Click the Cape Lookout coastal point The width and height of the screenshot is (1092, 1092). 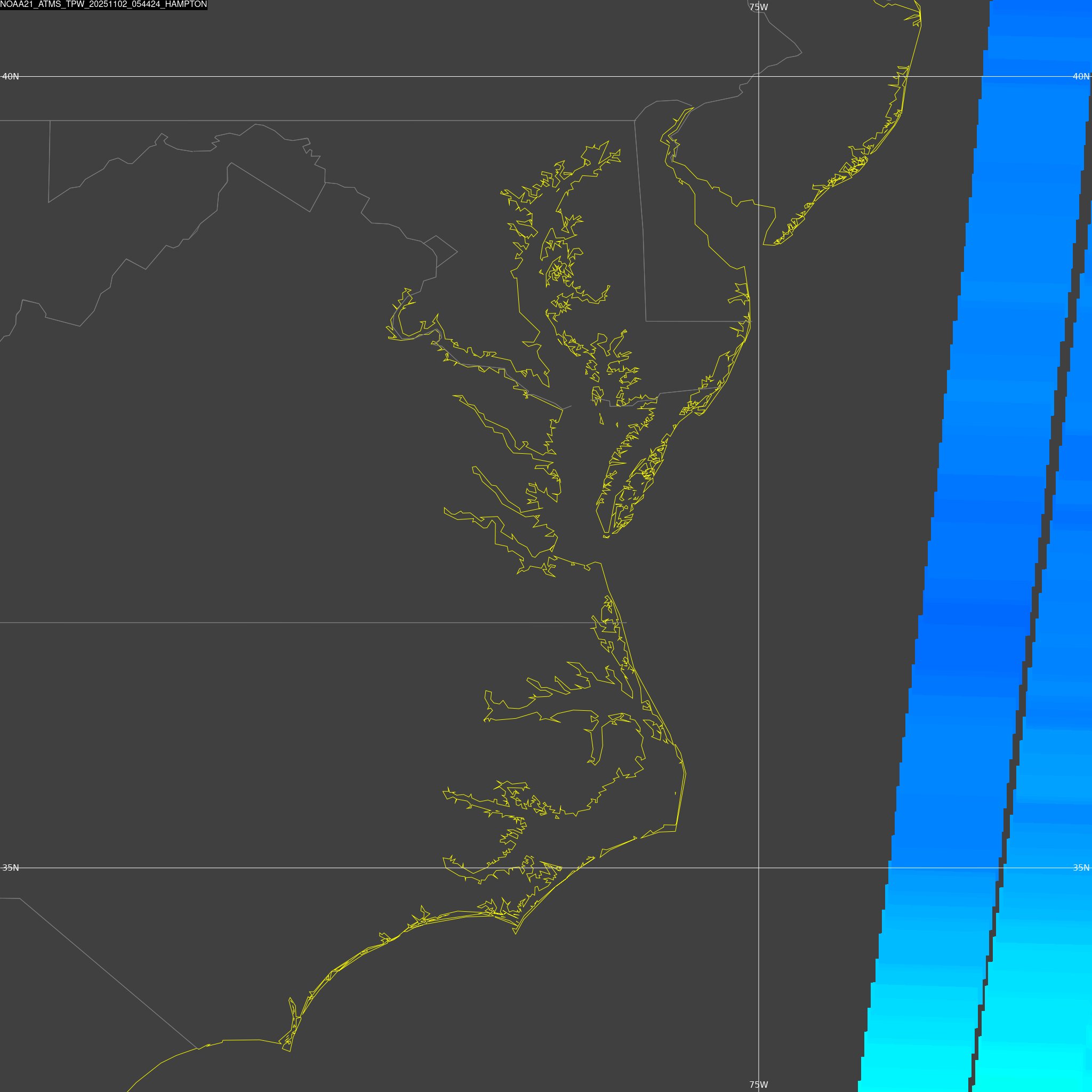tap(515, 934)
